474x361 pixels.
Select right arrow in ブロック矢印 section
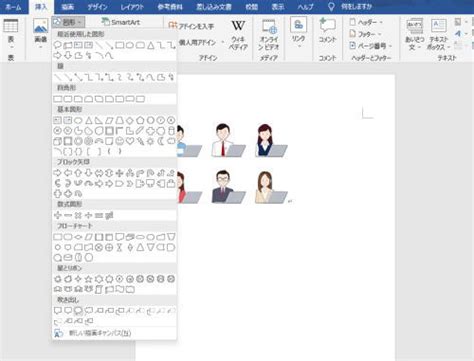coord(57,173)
